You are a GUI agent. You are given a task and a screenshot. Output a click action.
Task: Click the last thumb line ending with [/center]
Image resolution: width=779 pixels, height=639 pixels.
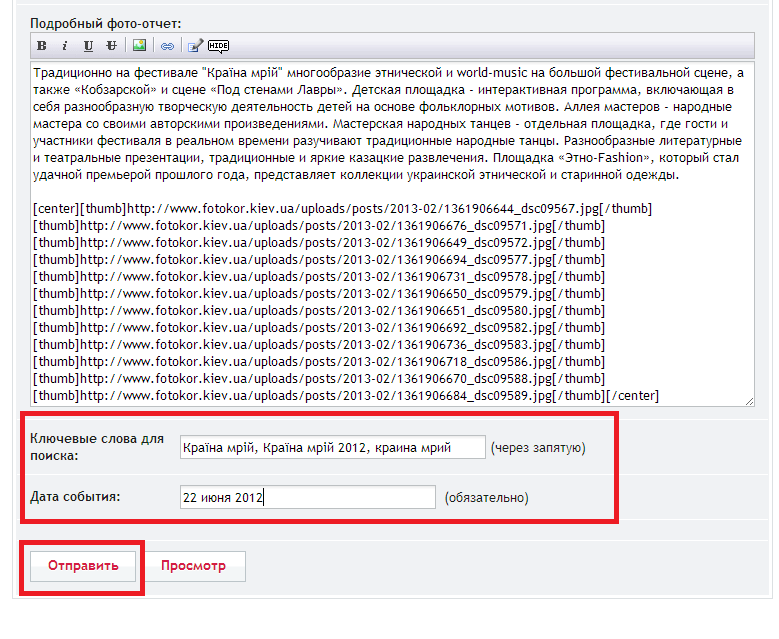pyautogui.click(x=345, y=396)
